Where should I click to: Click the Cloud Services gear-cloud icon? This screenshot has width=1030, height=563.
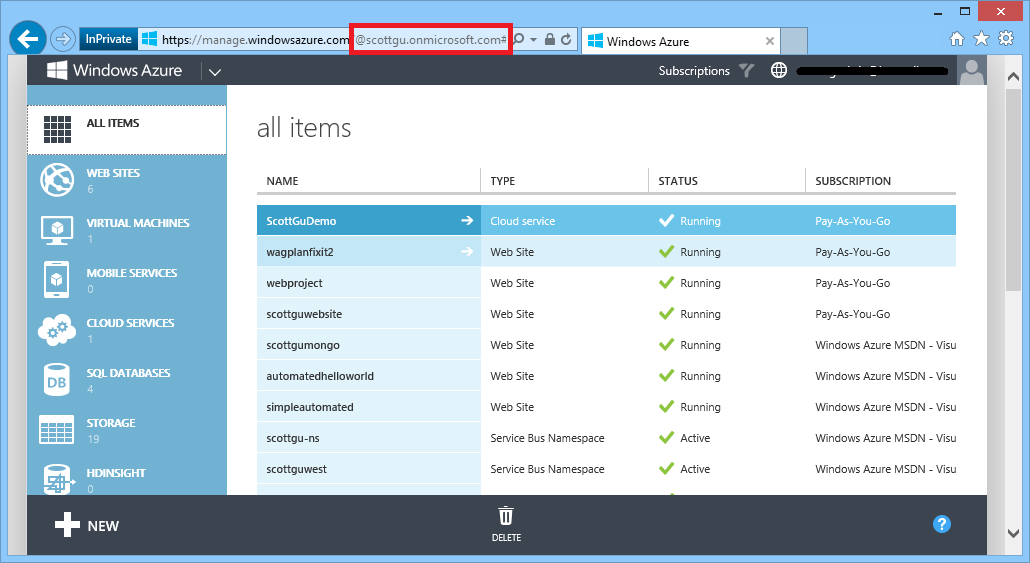(56, 329)
